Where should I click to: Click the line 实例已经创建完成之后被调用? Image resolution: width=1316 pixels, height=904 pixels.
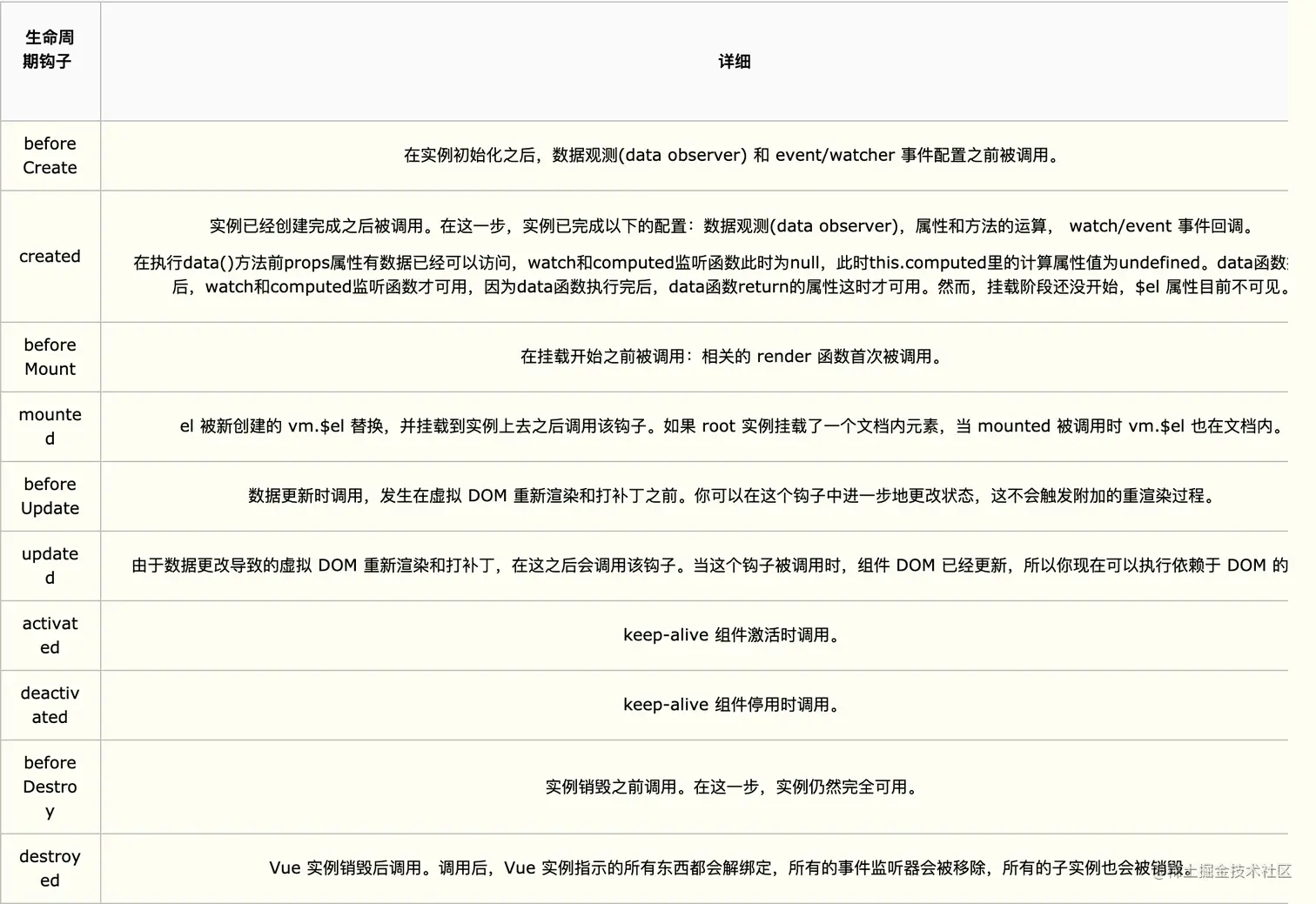tap(734, 226)
